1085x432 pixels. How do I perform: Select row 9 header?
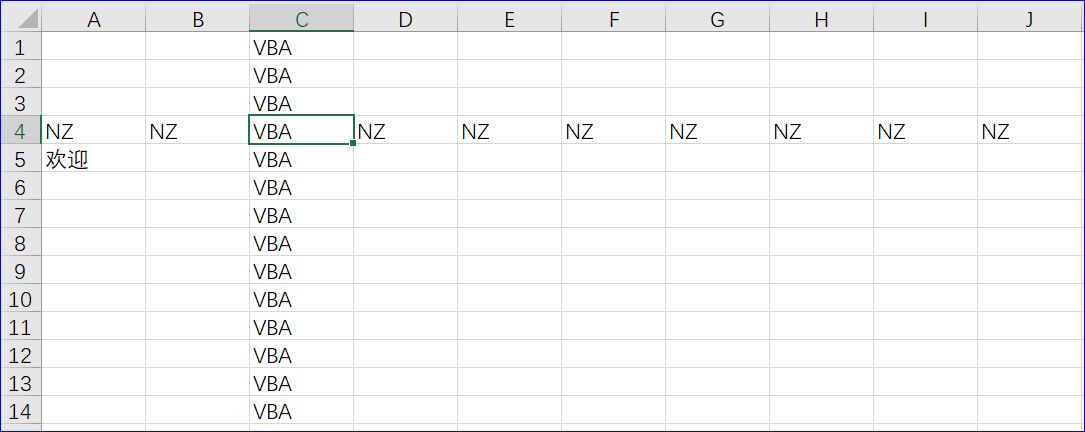coord(21,271)
